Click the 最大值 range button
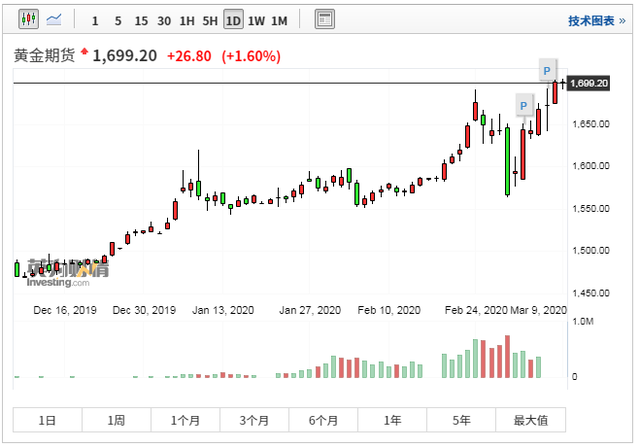640x448 pixels. pyautogui.click(x=530, y=420)
